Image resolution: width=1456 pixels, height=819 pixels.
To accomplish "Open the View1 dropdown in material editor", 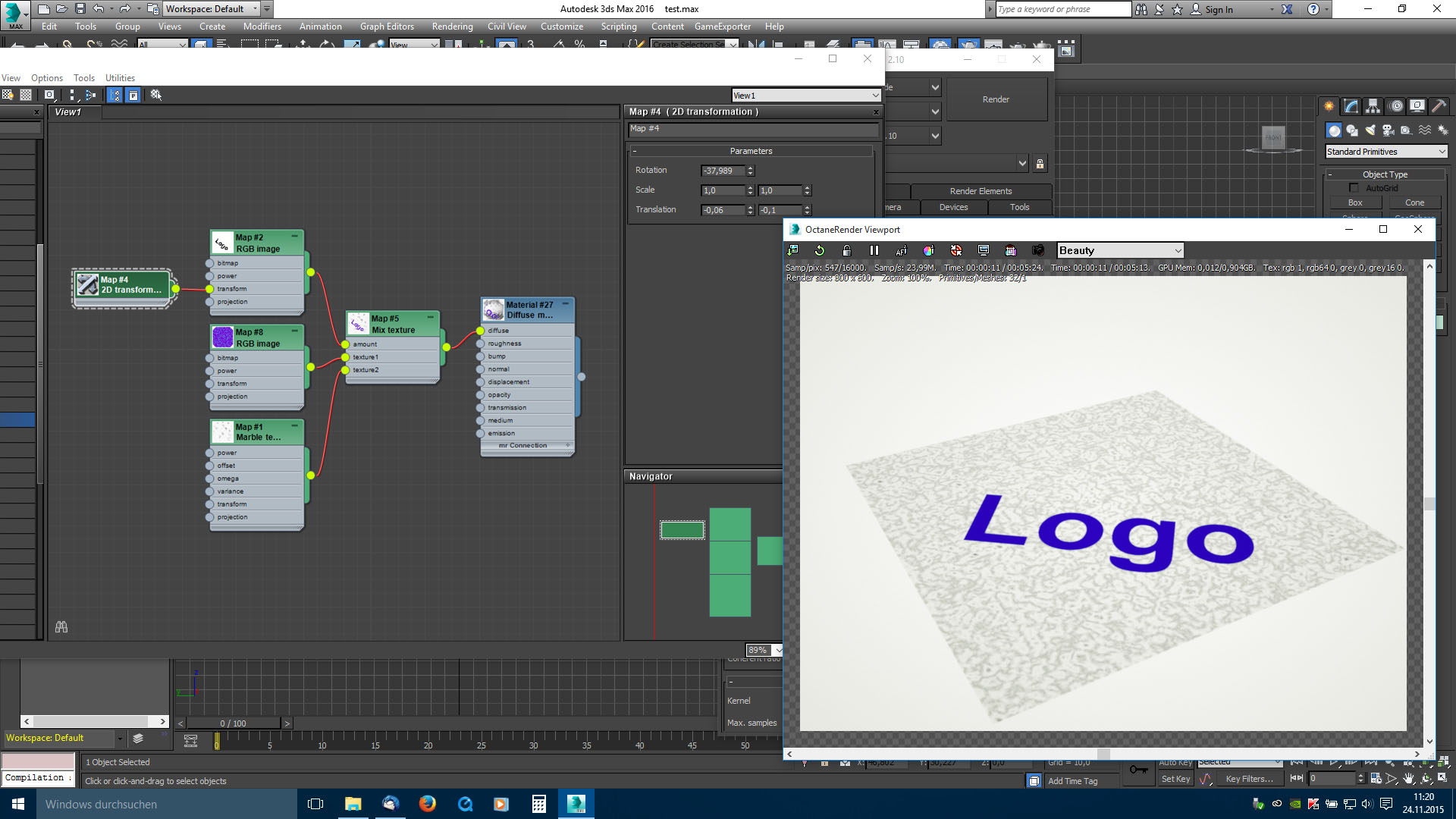I will (806, 96).
